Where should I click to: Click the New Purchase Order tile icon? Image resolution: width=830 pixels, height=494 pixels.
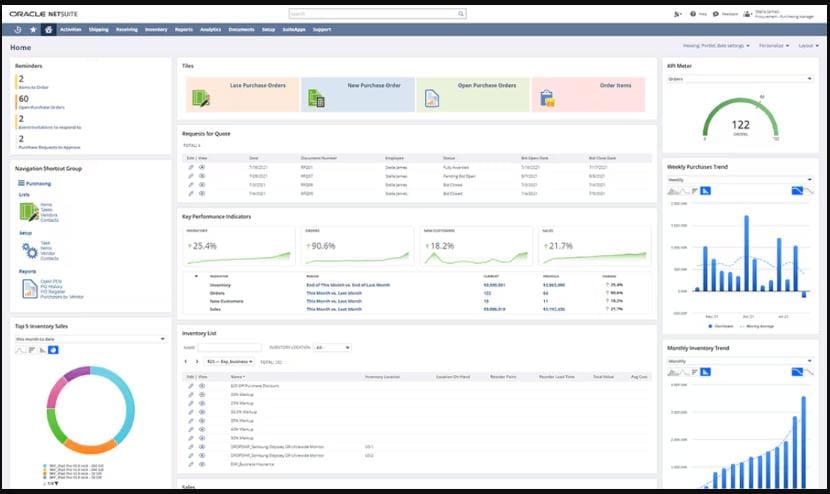[x=316, y=97]
